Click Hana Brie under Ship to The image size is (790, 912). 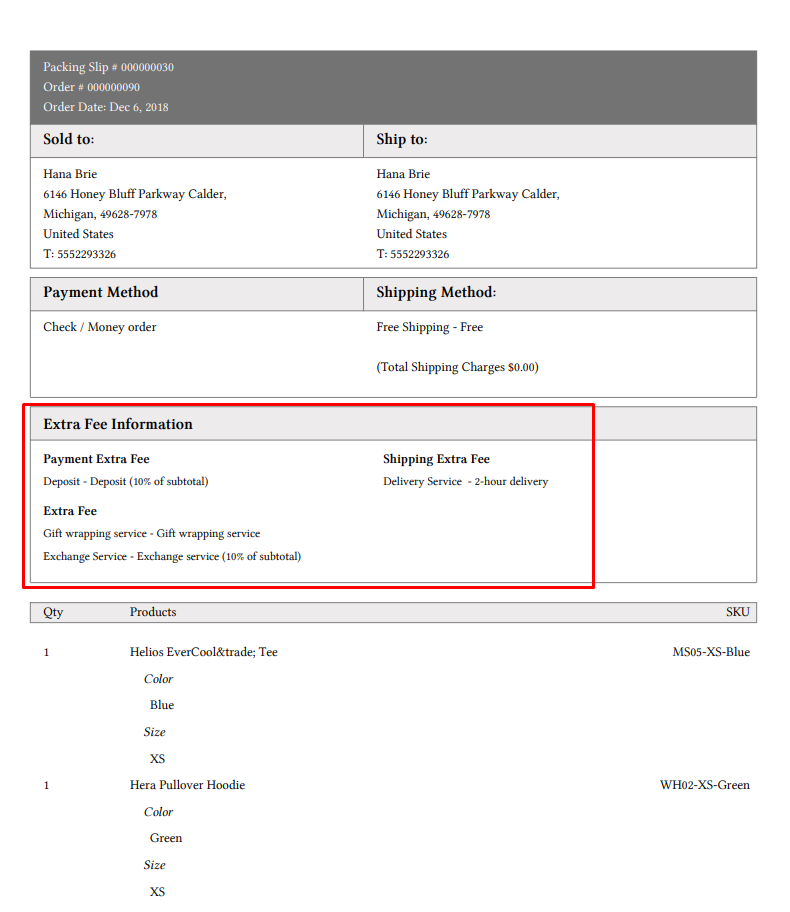(x=404, y=174)
